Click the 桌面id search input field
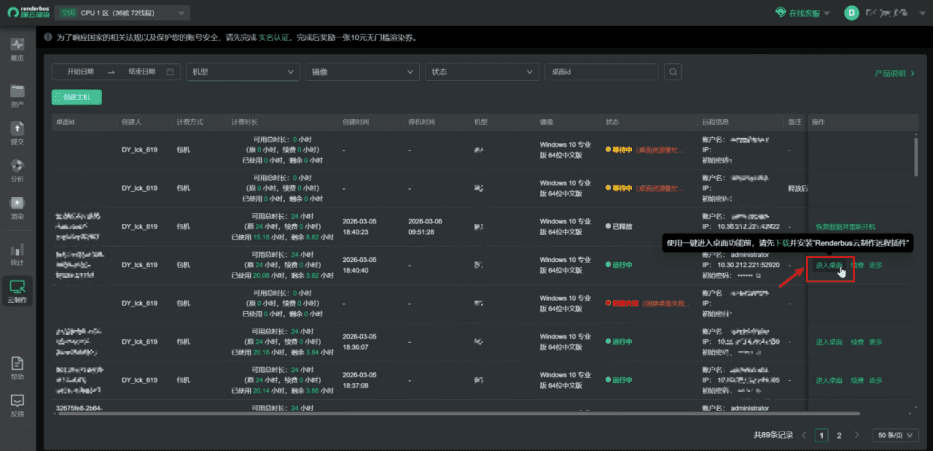Screen dimensions: 934x451 pos(600,72)
